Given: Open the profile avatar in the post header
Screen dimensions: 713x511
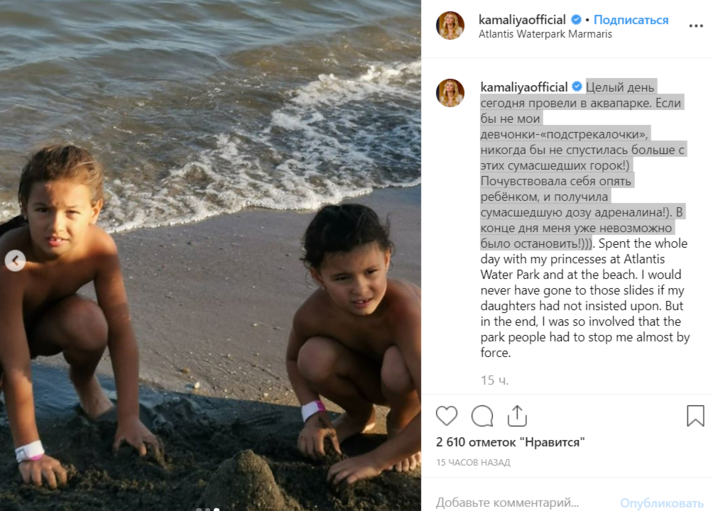Looking at the screenshot, I should 450,26.
